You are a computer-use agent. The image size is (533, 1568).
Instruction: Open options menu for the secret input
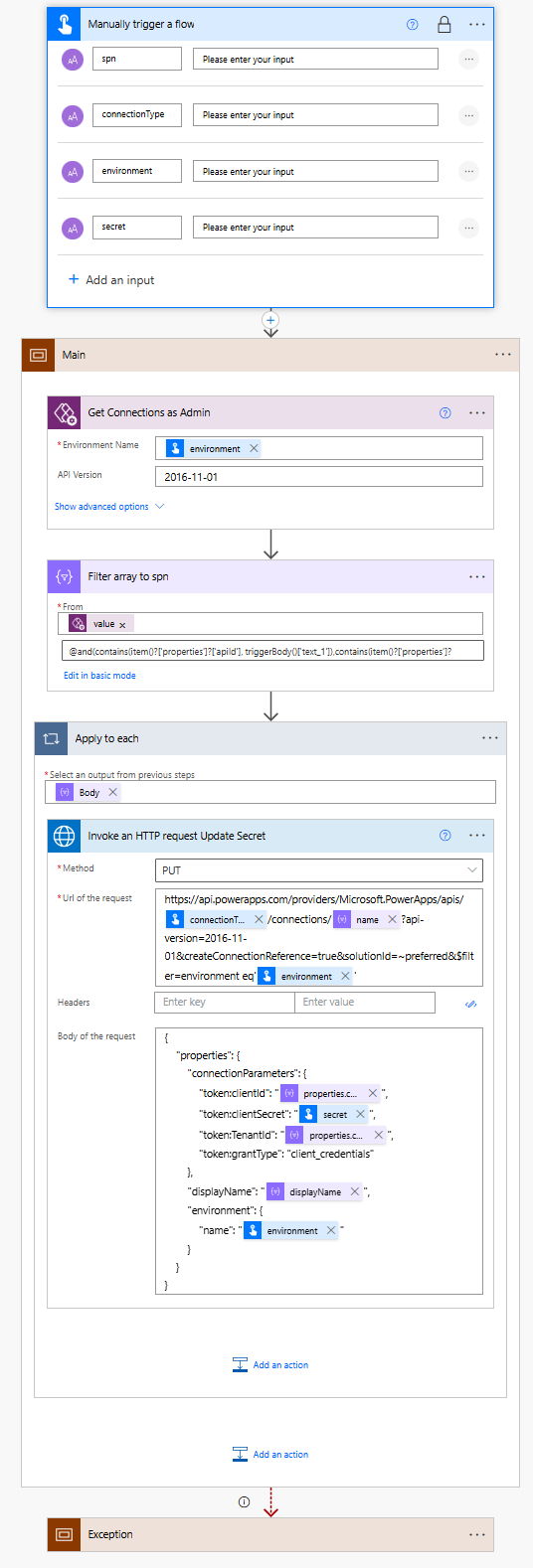coord(468,228)
